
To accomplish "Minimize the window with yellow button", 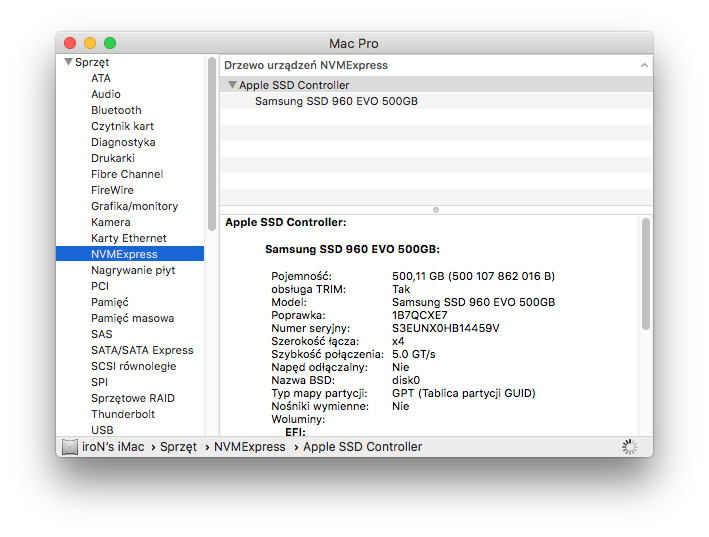I will click(90, 43).
